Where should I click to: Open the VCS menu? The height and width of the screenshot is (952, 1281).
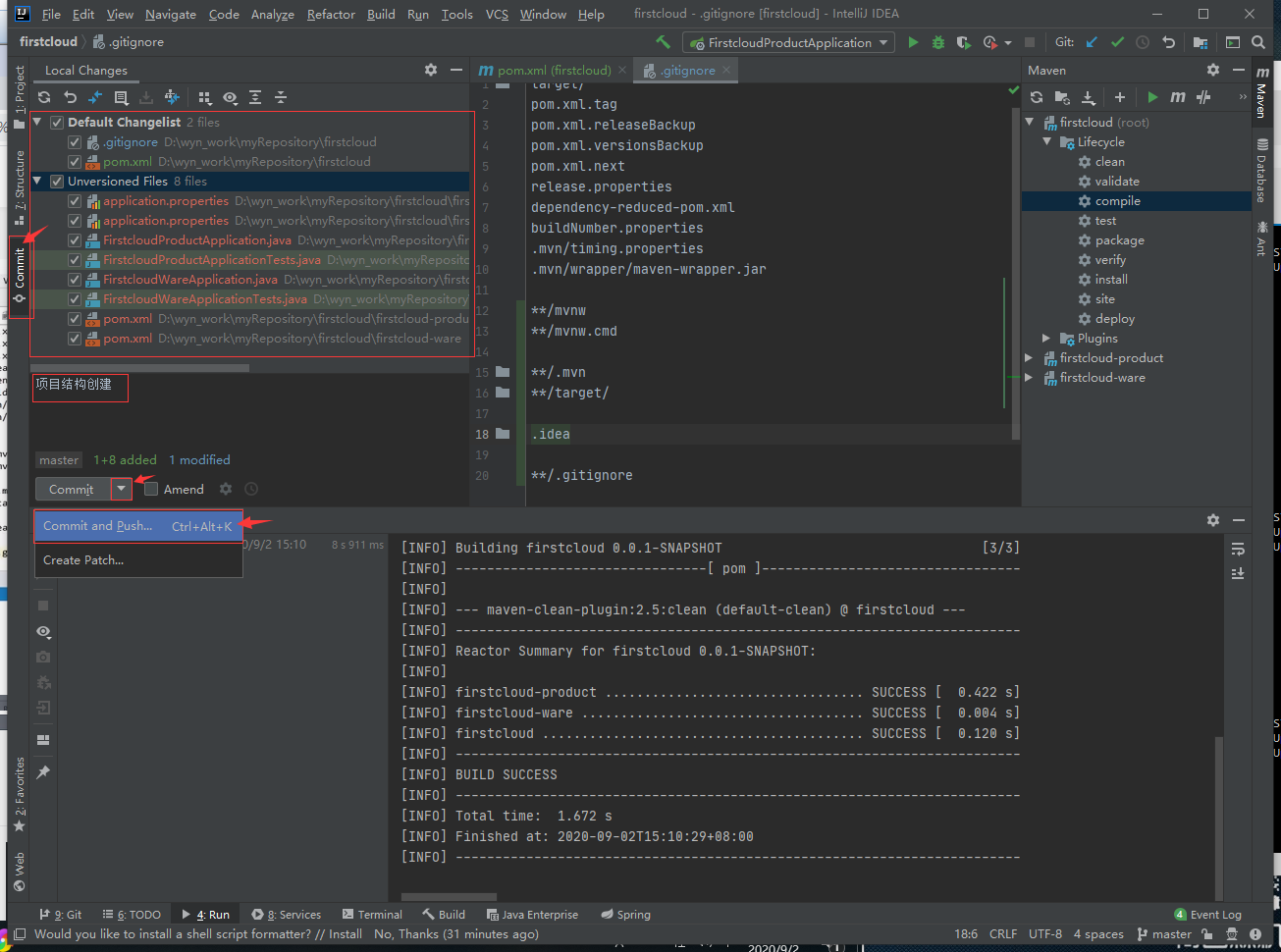pyautogui.click(x=497, y=14)
